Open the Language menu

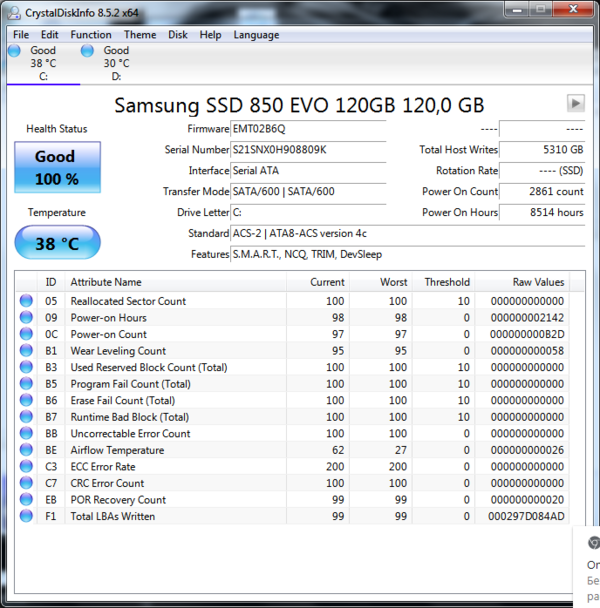(x=256, y=35)
